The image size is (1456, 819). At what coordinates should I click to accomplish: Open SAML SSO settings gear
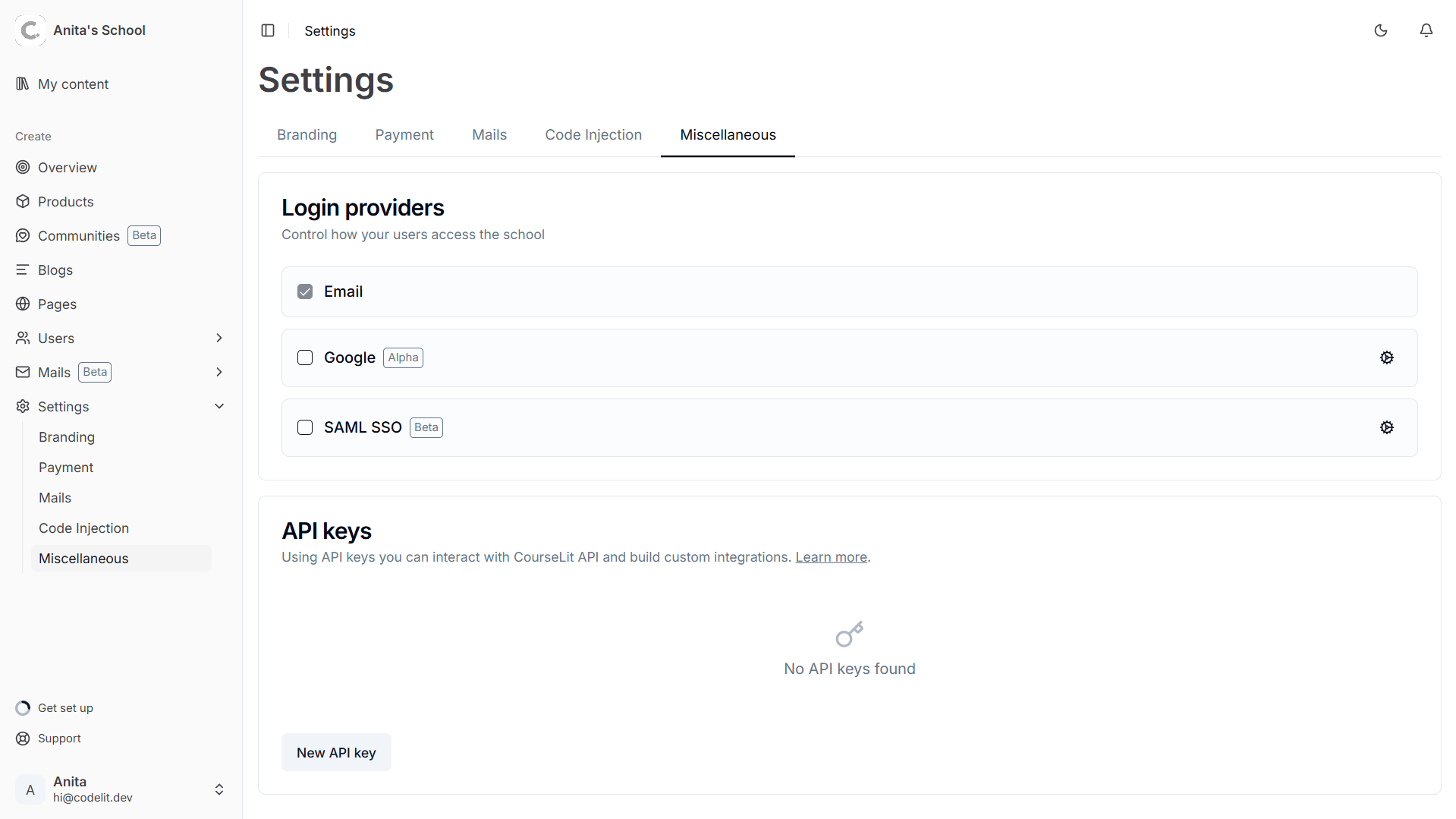click(1387, 427)
